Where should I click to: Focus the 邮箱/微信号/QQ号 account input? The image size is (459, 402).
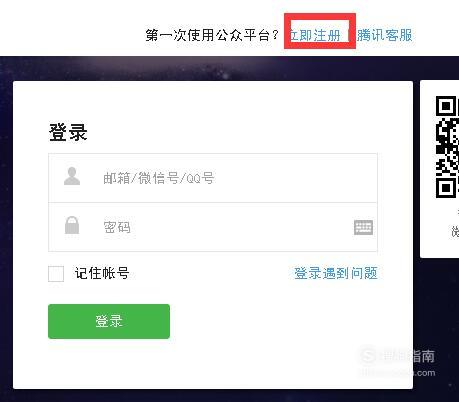click(213, 178)
